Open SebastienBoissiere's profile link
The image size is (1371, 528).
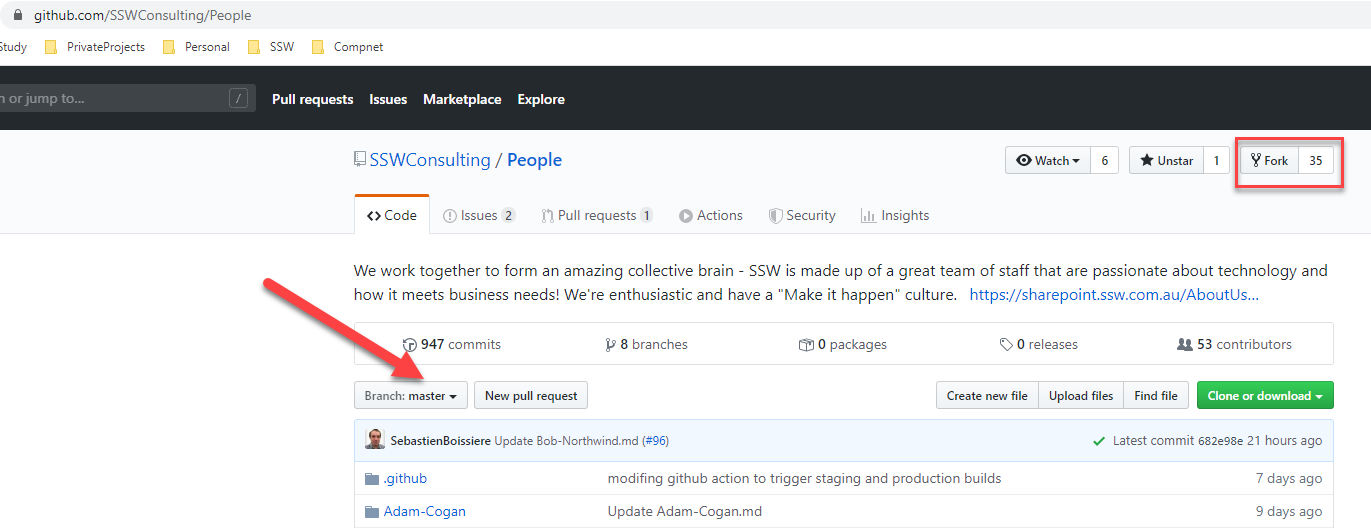(441, 441)
